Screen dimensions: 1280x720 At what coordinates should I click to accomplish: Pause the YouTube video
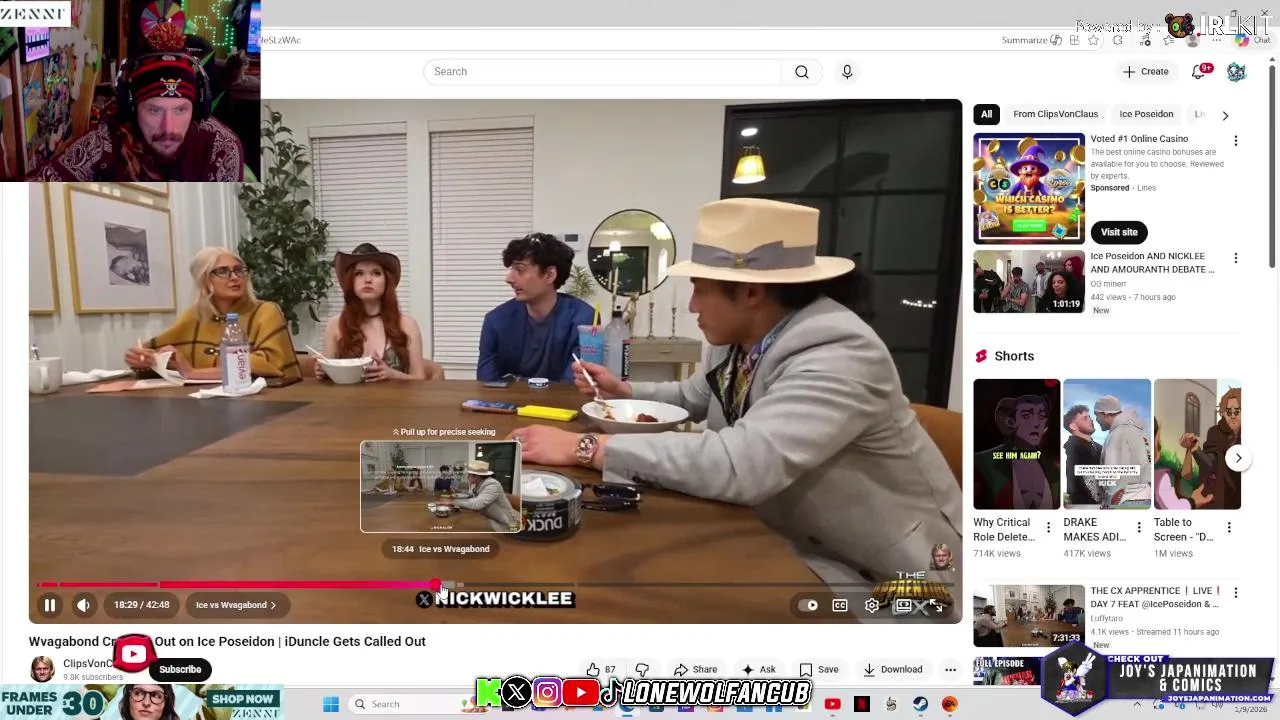point(49,605)
